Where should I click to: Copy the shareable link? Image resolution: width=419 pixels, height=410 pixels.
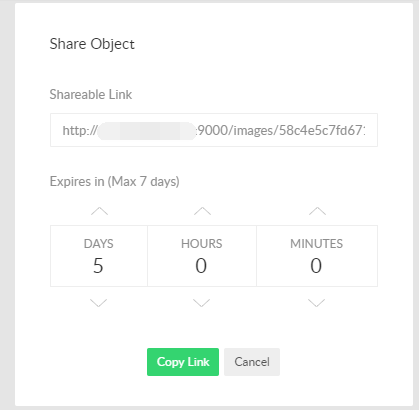183,362
